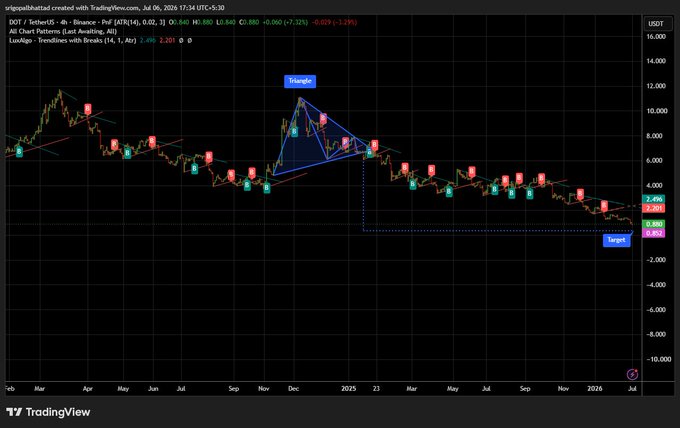This screenshot has width=680, height=428.
Task: Click the 2025 label on time axis
Action: 349,389
